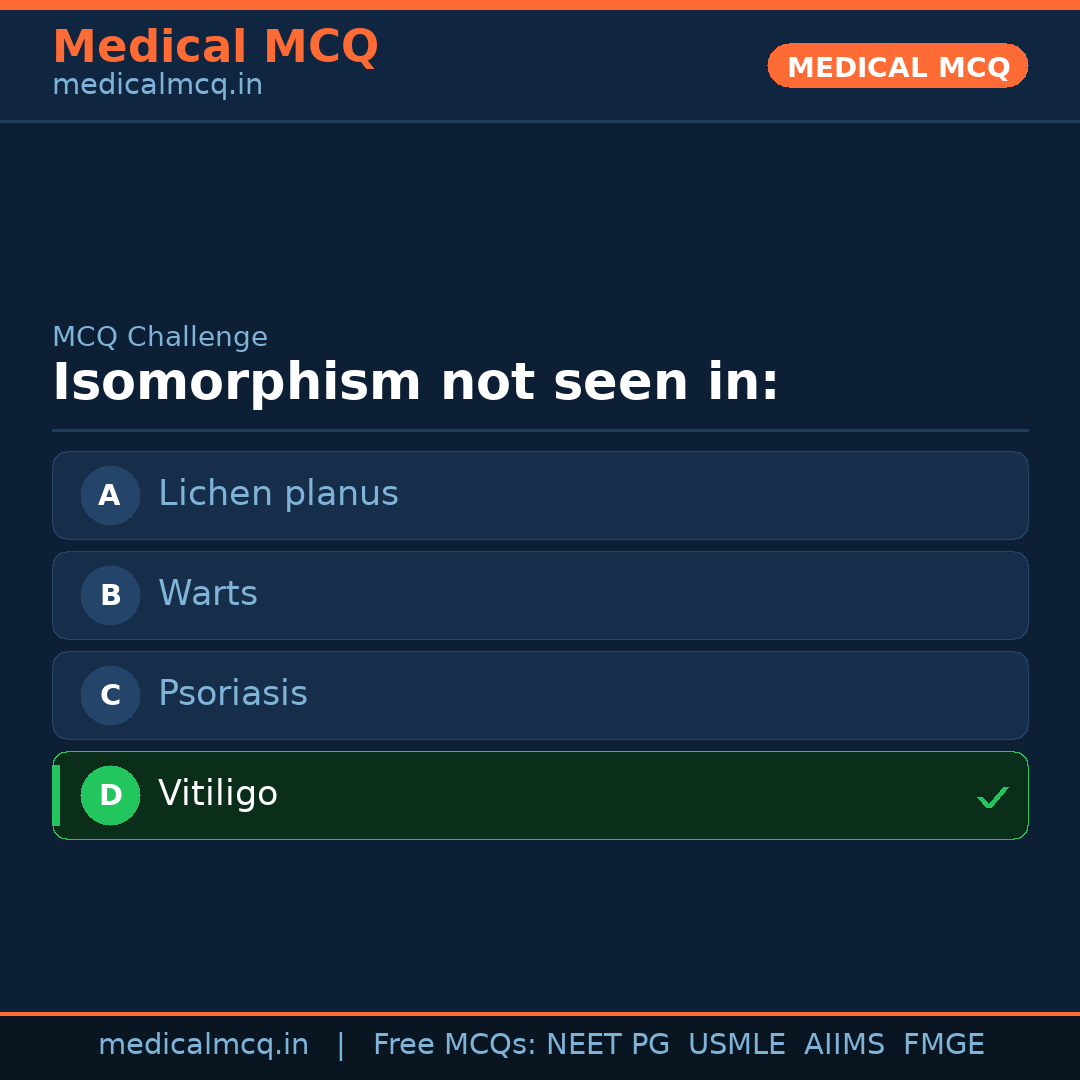This screenshot has height=1080, width=1080.
Task: Choose the Warts answer text
Action: [x=208, y=594]
